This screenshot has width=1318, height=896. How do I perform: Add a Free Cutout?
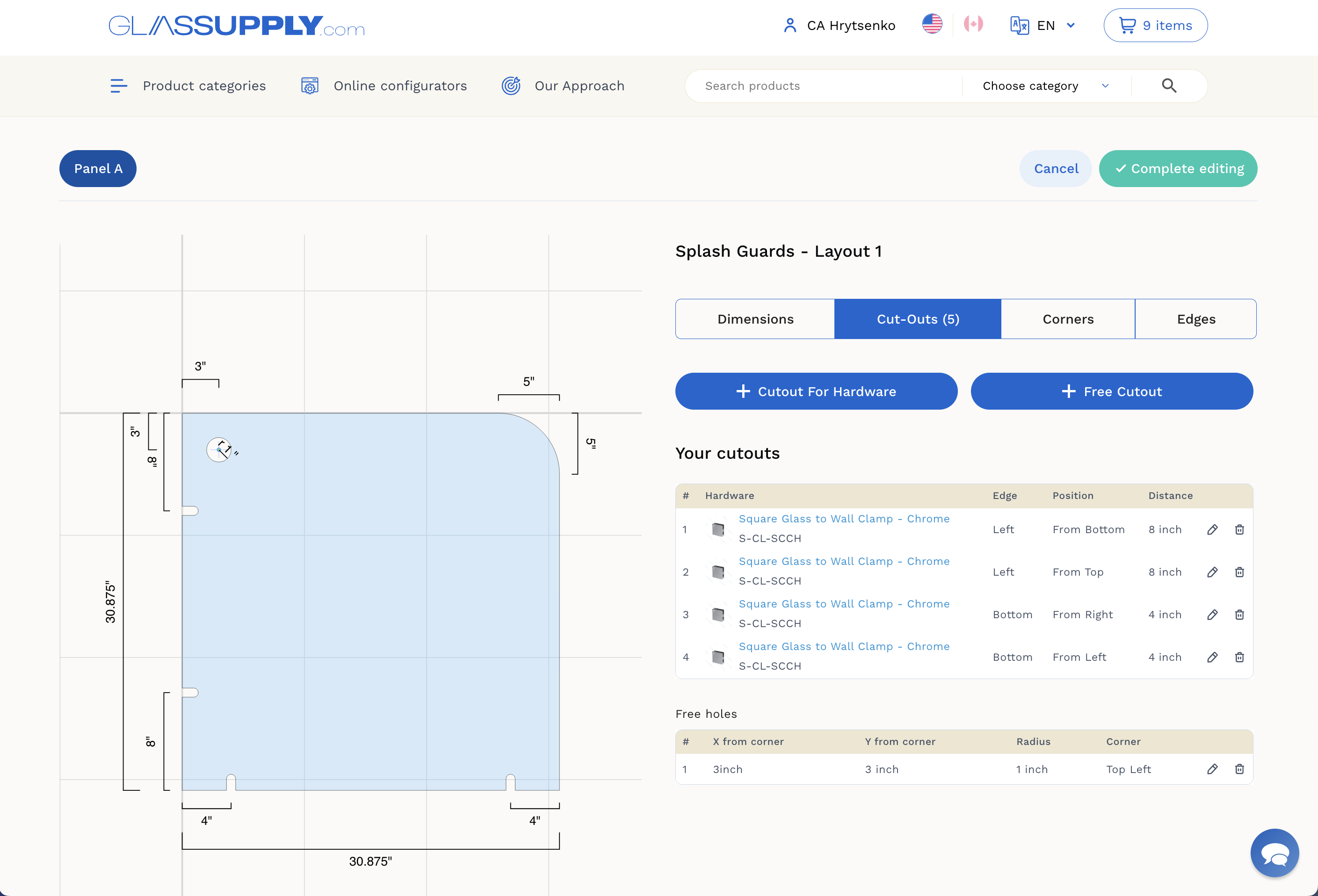click(x=1112, y=391)
